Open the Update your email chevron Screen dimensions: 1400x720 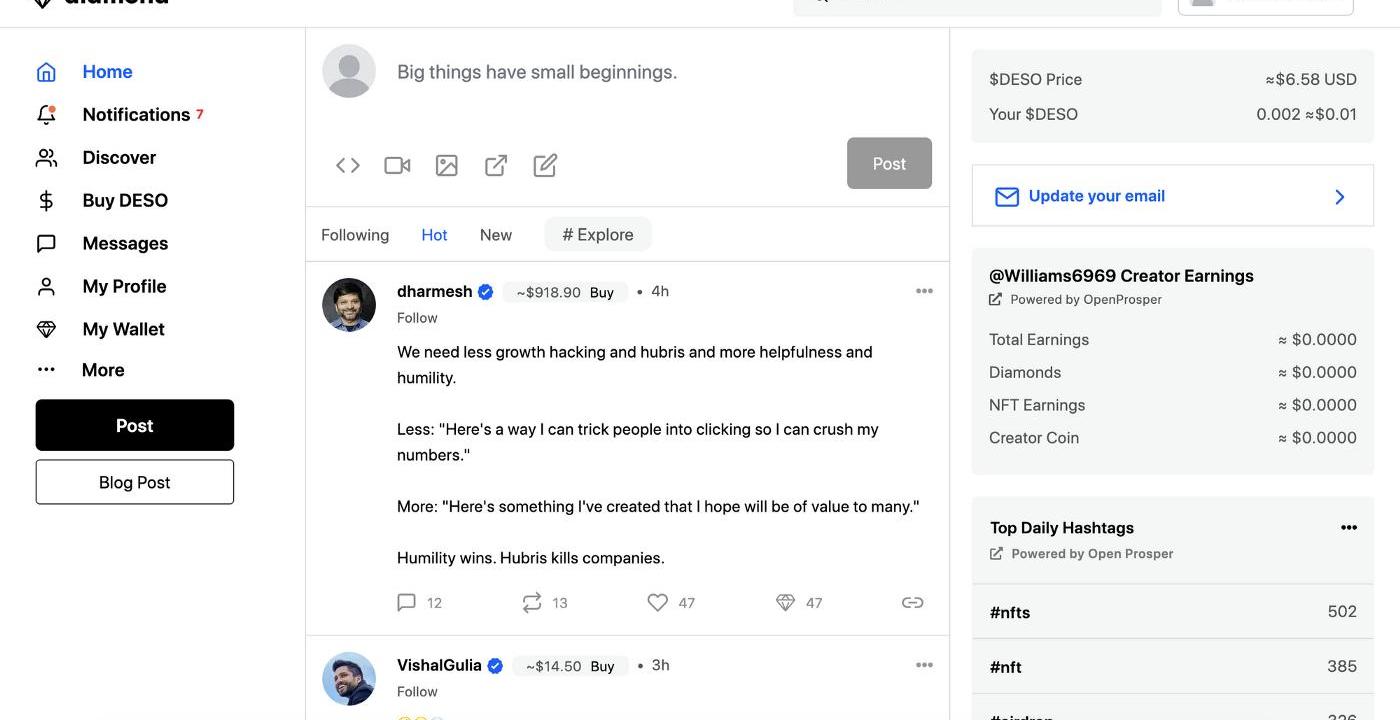[1340, 196]
